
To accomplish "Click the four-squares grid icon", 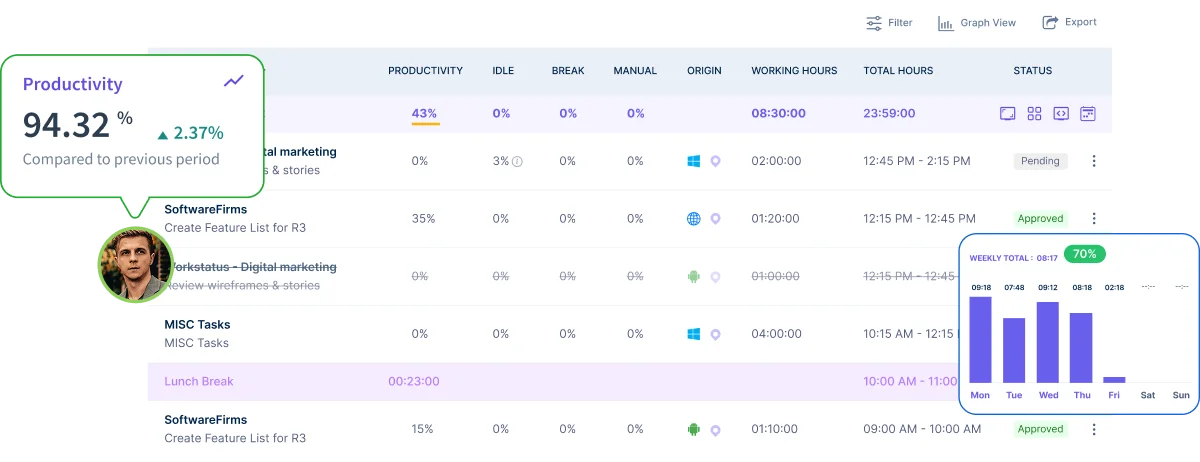I will click(x=1035, y=114).
